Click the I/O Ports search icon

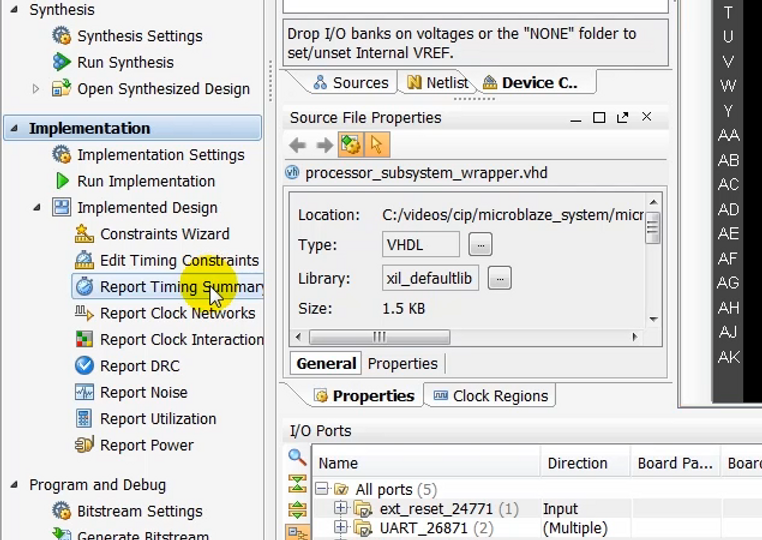coord(297,457)
